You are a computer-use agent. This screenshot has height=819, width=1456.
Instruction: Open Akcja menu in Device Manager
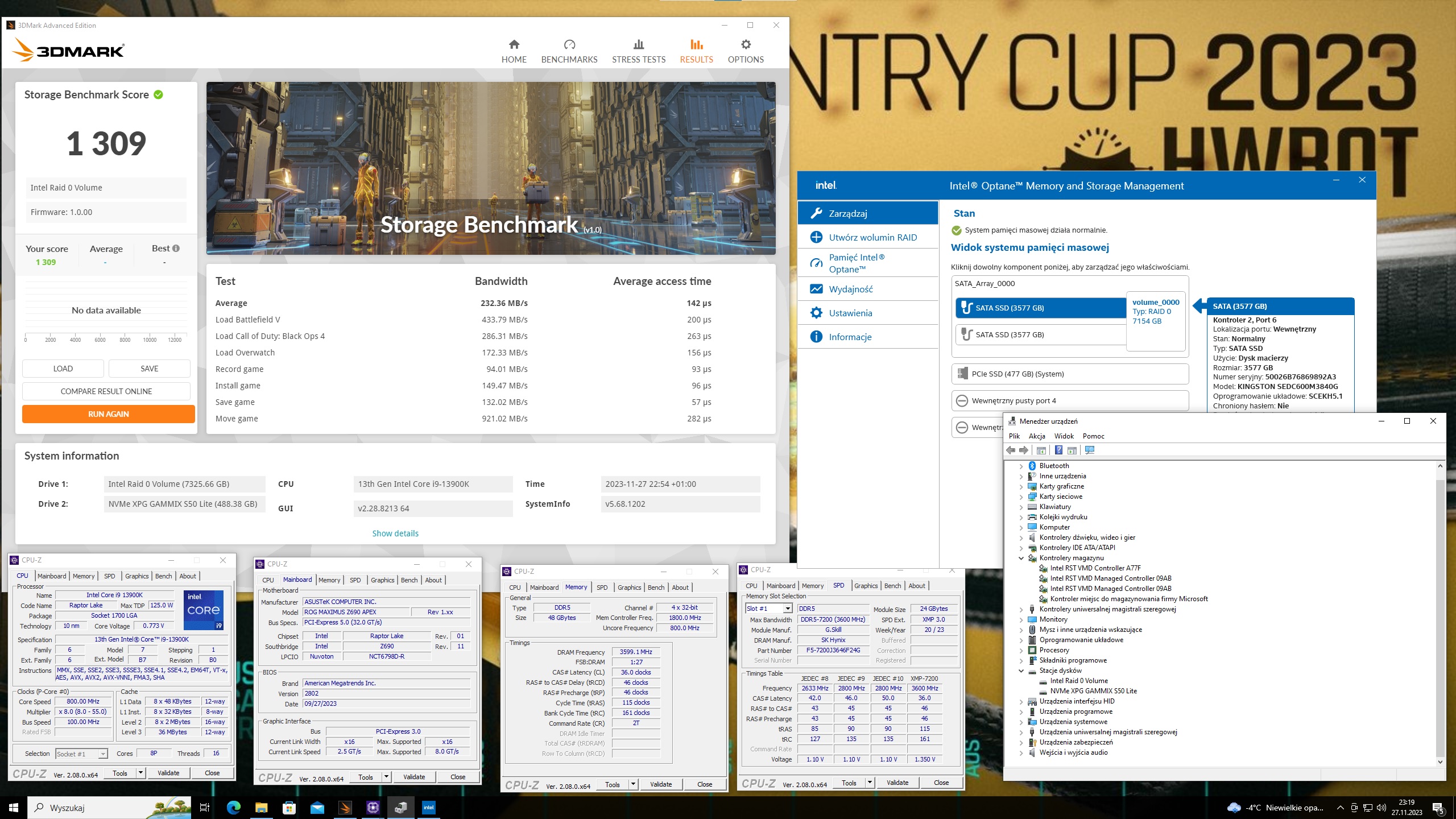coord(1037,436)
